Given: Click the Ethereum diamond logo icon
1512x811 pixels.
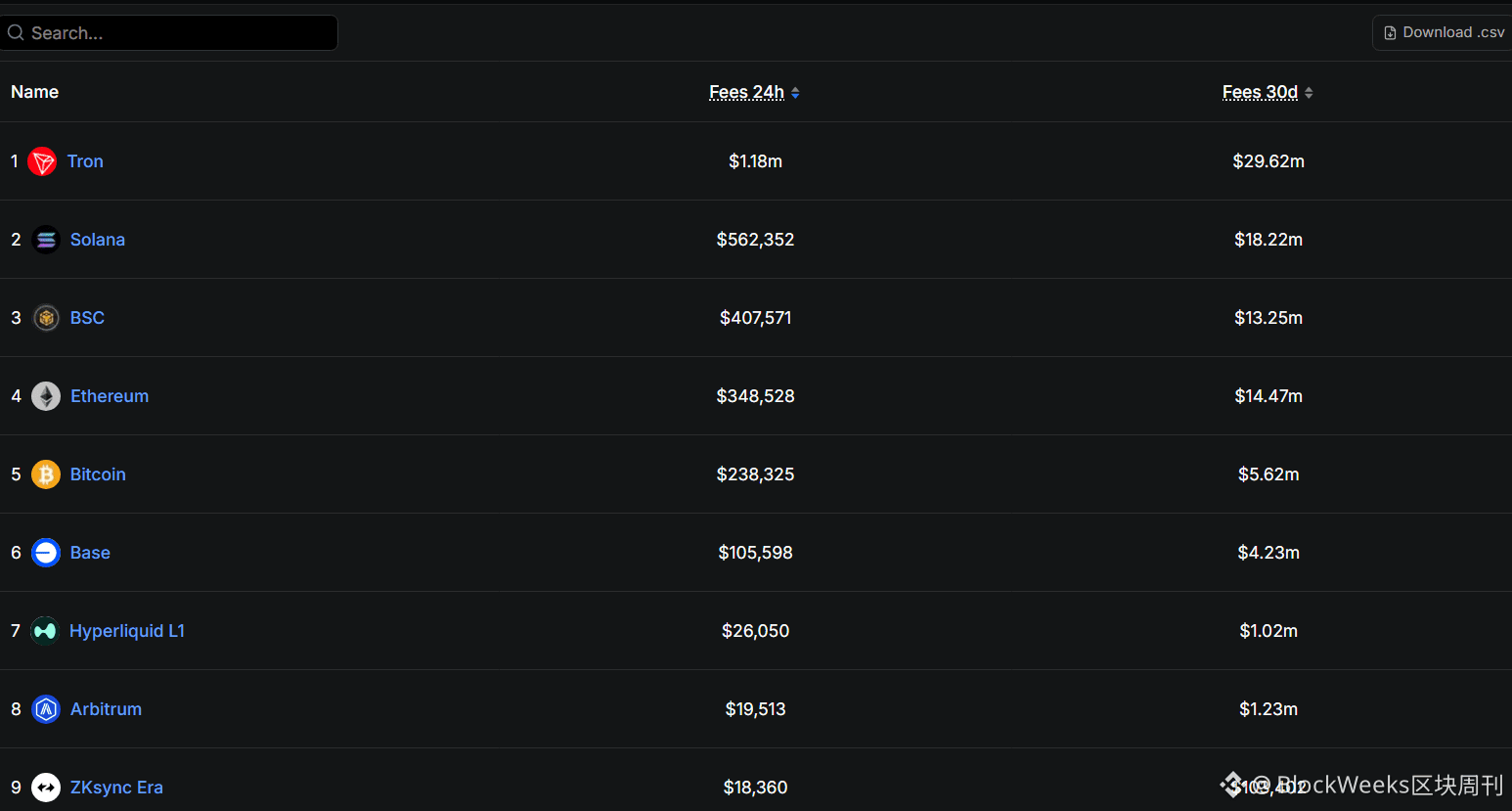Looking at the screenshot, I should click(x=46, y=396).
